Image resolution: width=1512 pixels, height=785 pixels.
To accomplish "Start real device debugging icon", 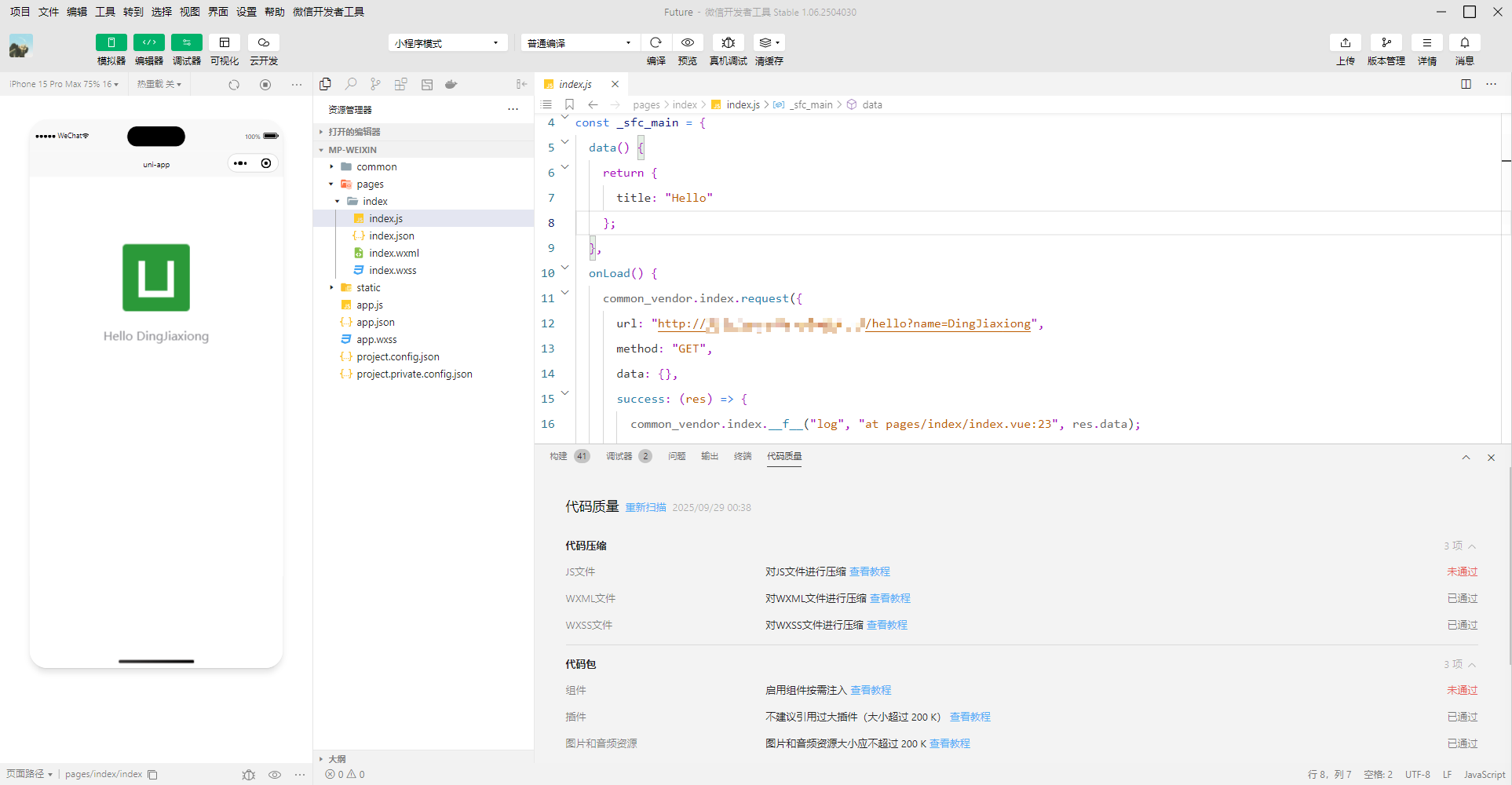I will (x=728, y=42).
